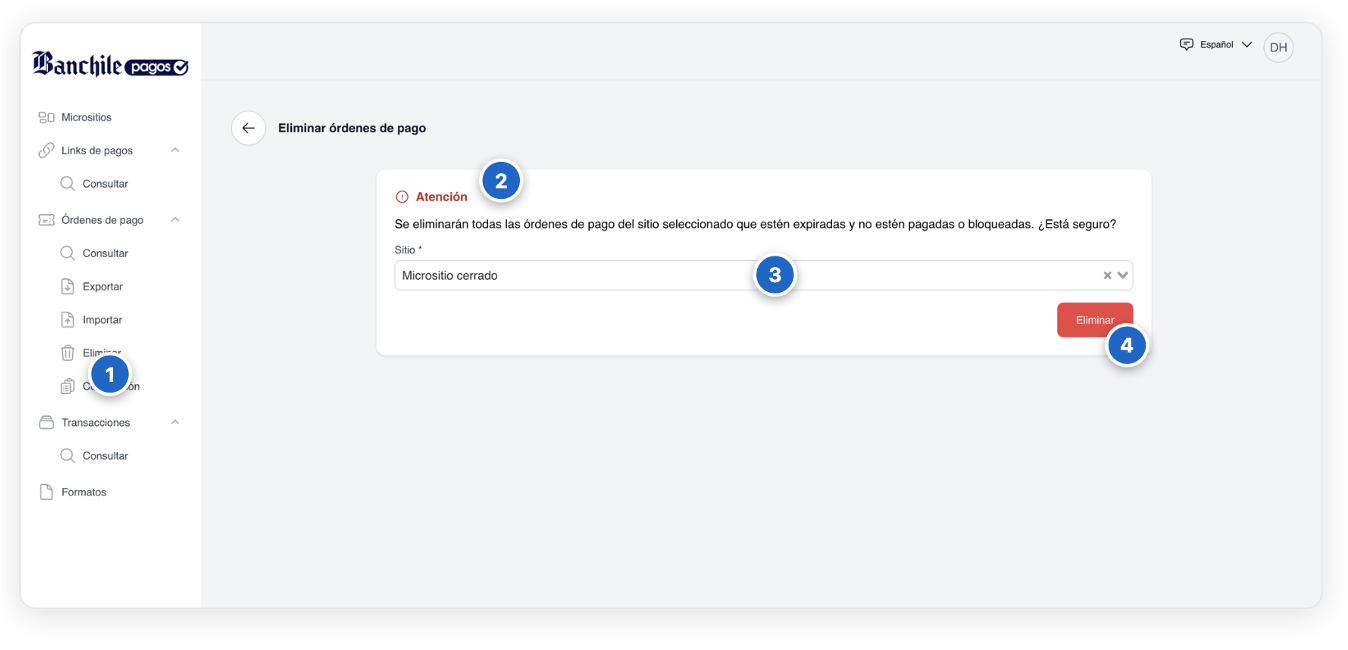1348x650 pixels.
Task: Click the Formatos document icon
Action: coord(46,492)
